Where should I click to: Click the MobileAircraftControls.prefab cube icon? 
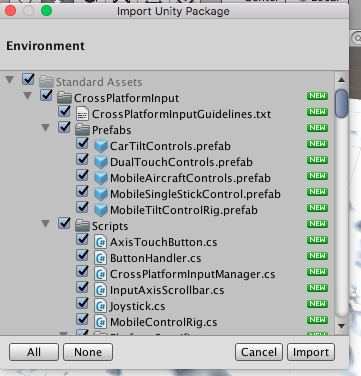pos(100,178)
